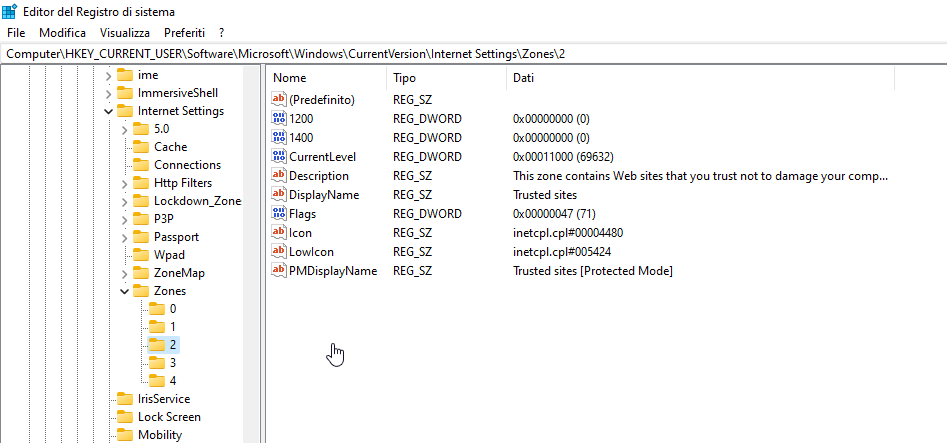Click the string icon of the Description value
This screenshot has width=947, height=443.
[279, 176]
